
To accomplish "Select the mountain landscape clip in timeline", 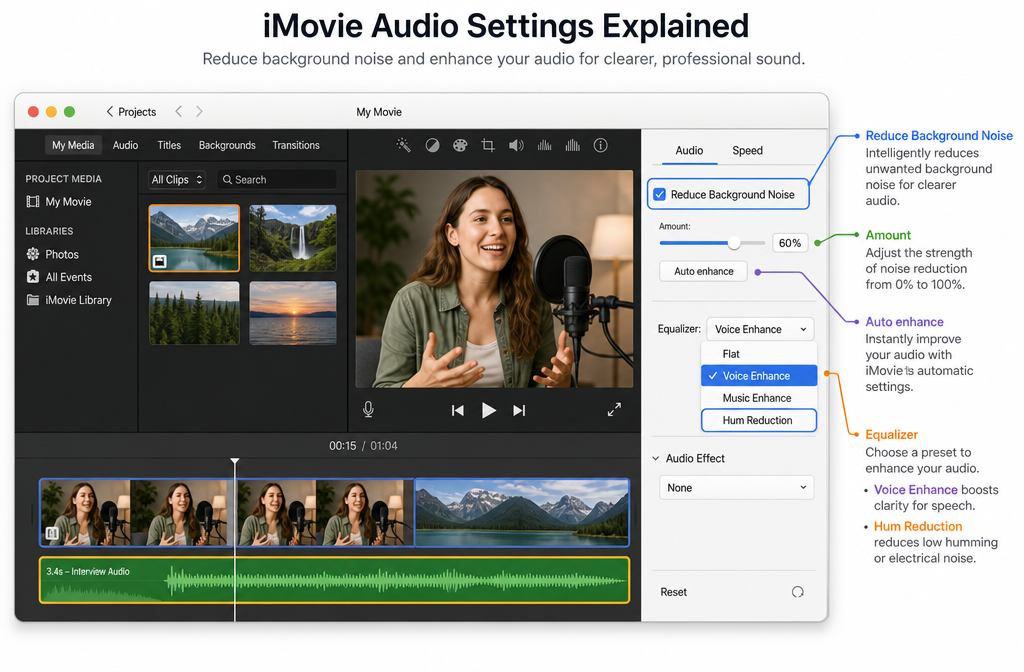I will 522,513.
